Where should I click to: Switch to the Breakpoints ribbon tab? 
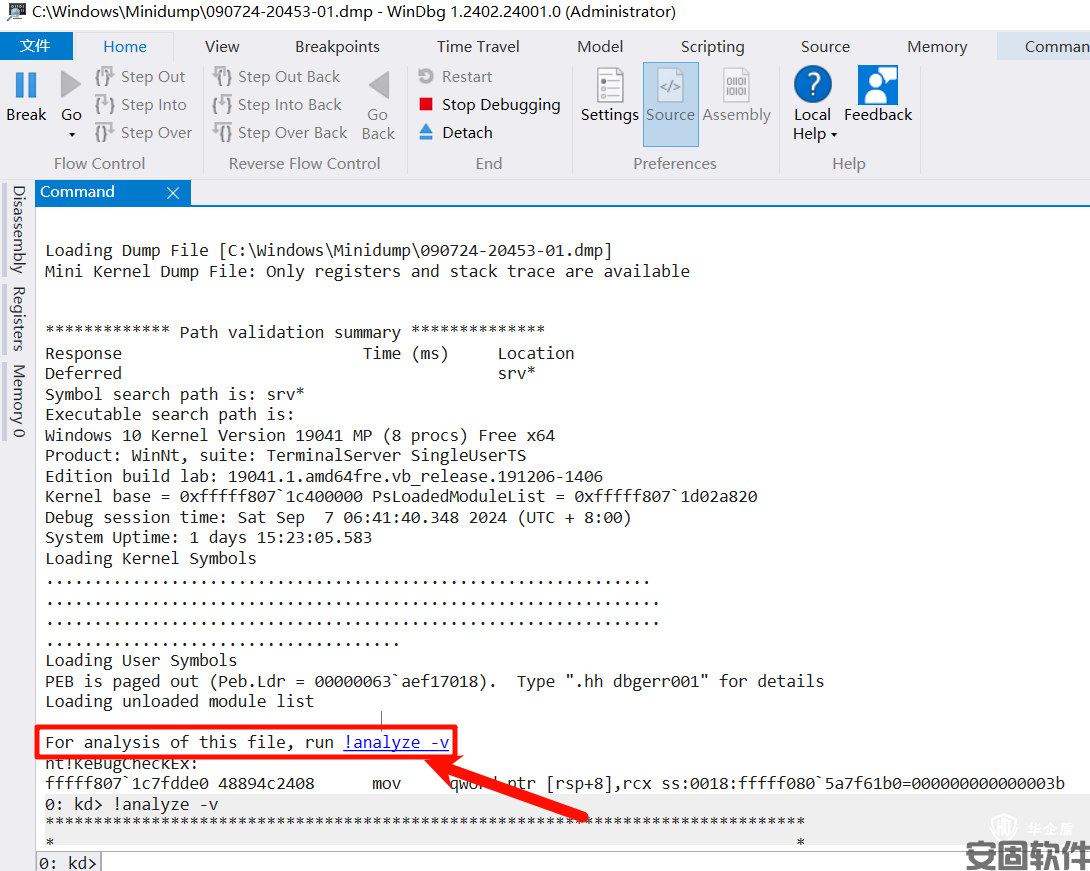pos(337,47)
